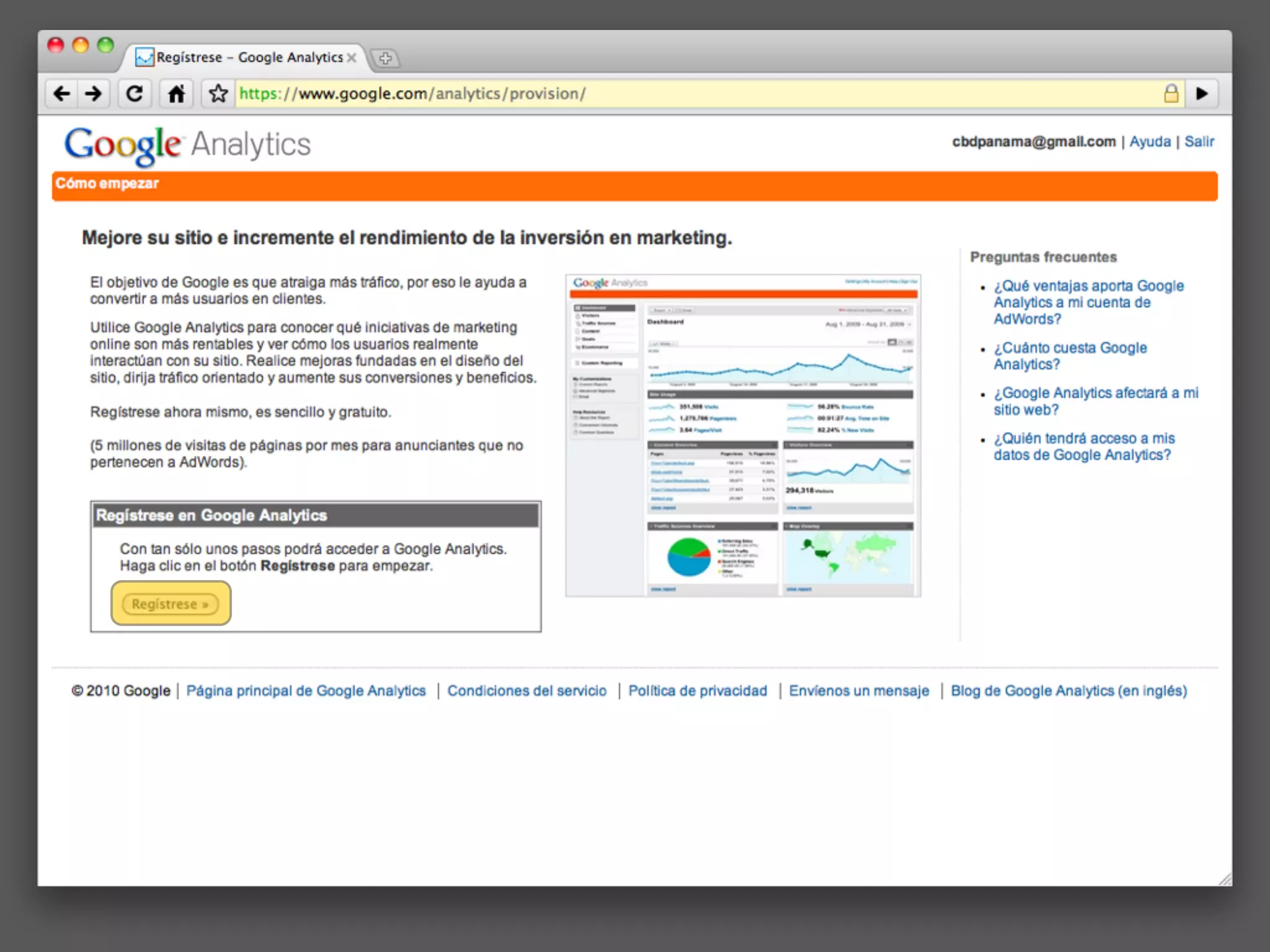Click the browser forward arrow

[x=94, y=94]
